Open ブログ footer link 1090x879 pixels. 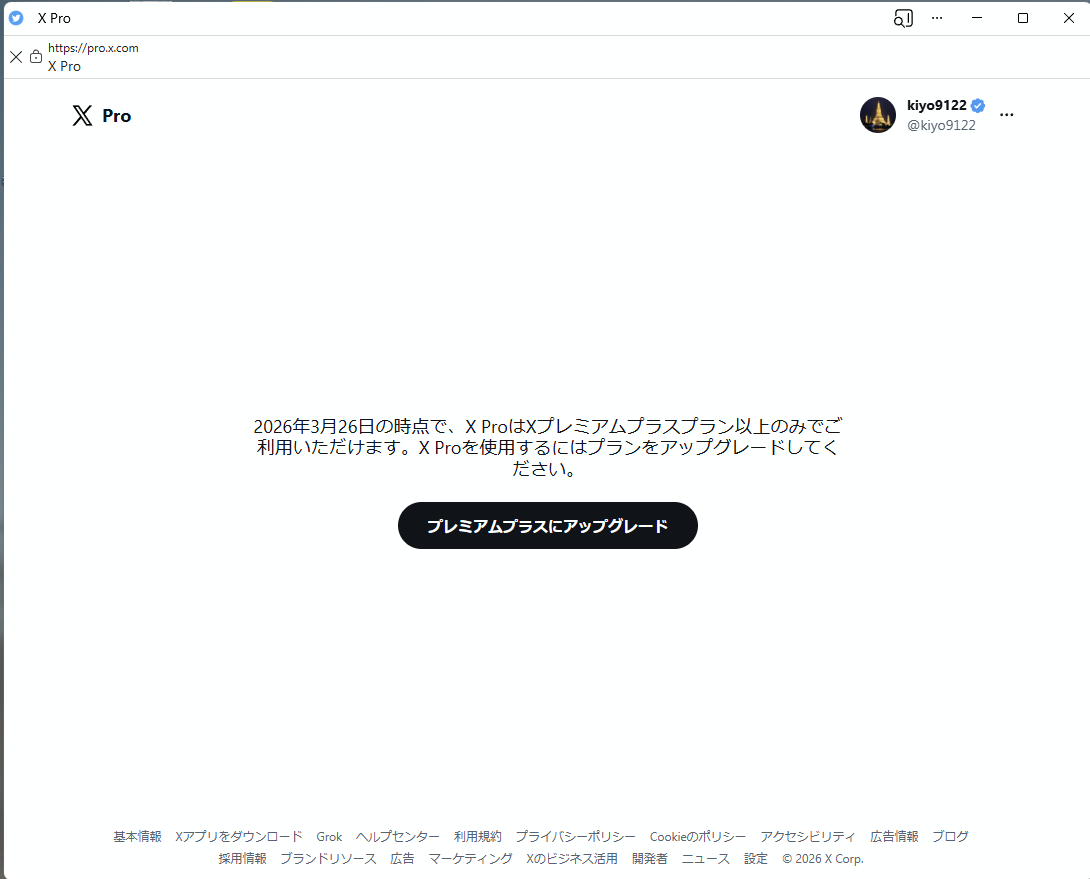[950, 837]
